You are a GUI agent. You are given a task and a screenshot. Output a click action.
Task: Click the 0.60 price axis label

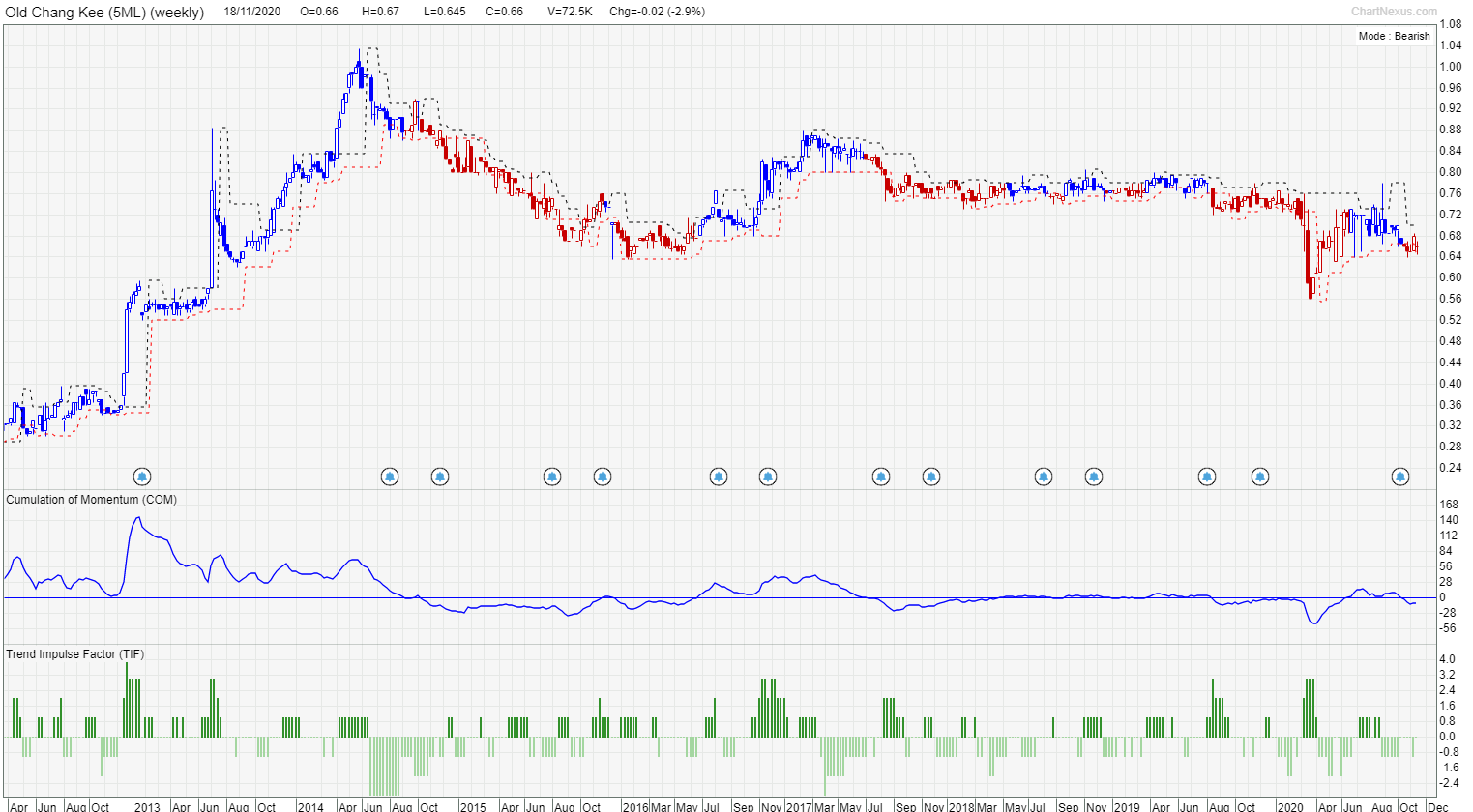[1450, 277]
